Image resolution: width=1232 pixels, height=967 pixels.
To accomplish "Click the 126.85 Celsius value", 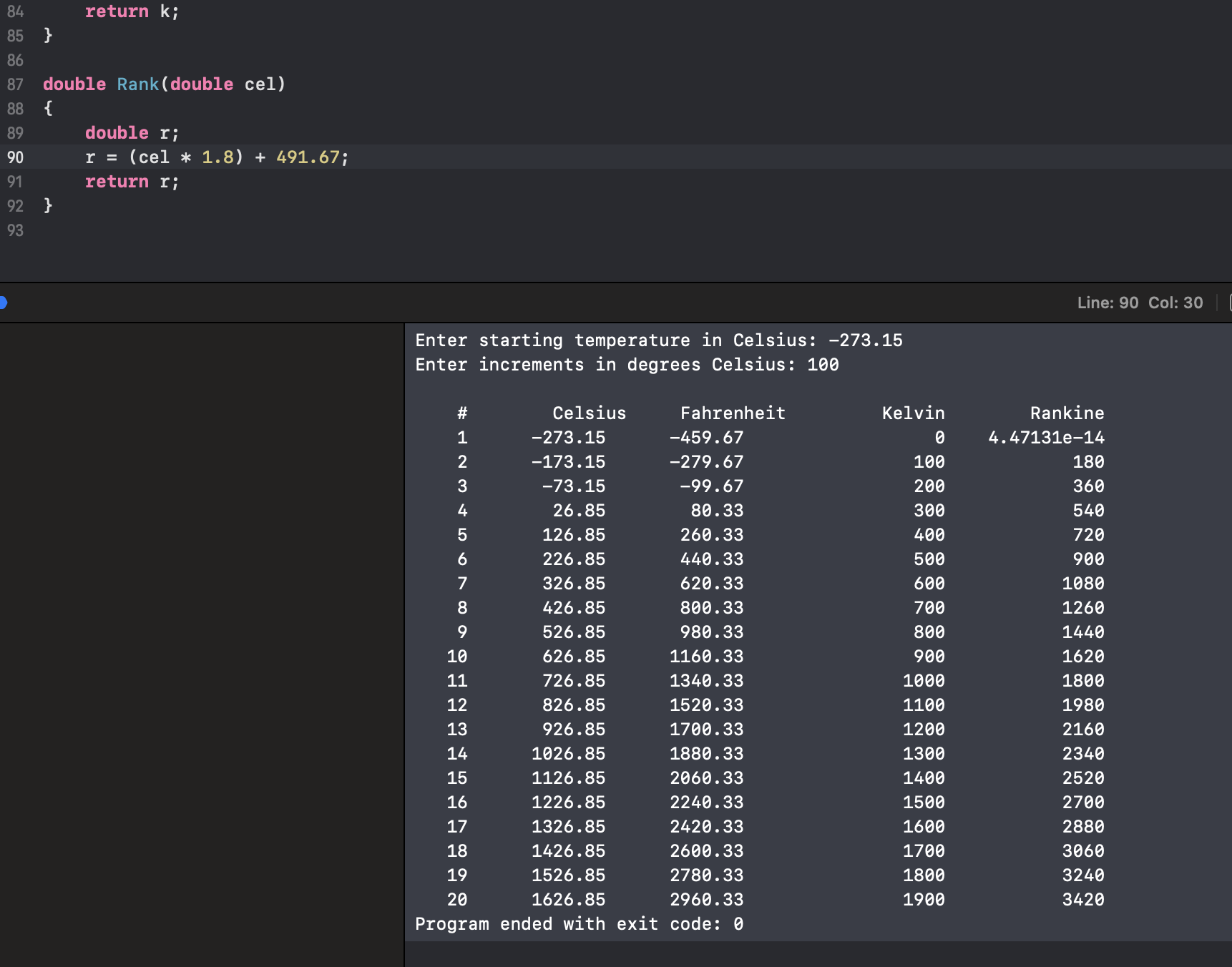I will pos(574,535).
